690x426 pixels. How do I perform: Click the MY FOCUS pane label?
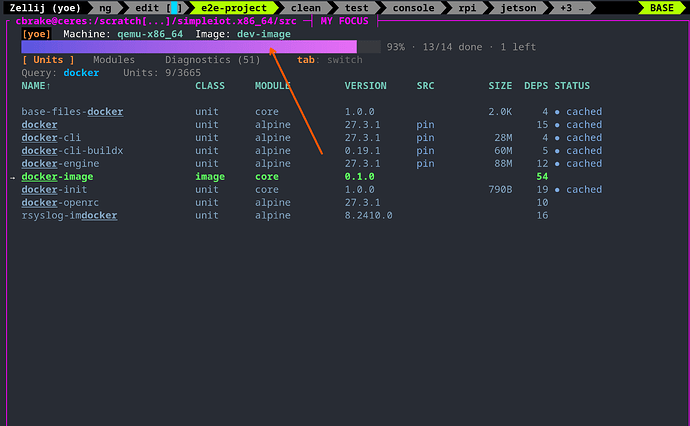pos(345,21)
